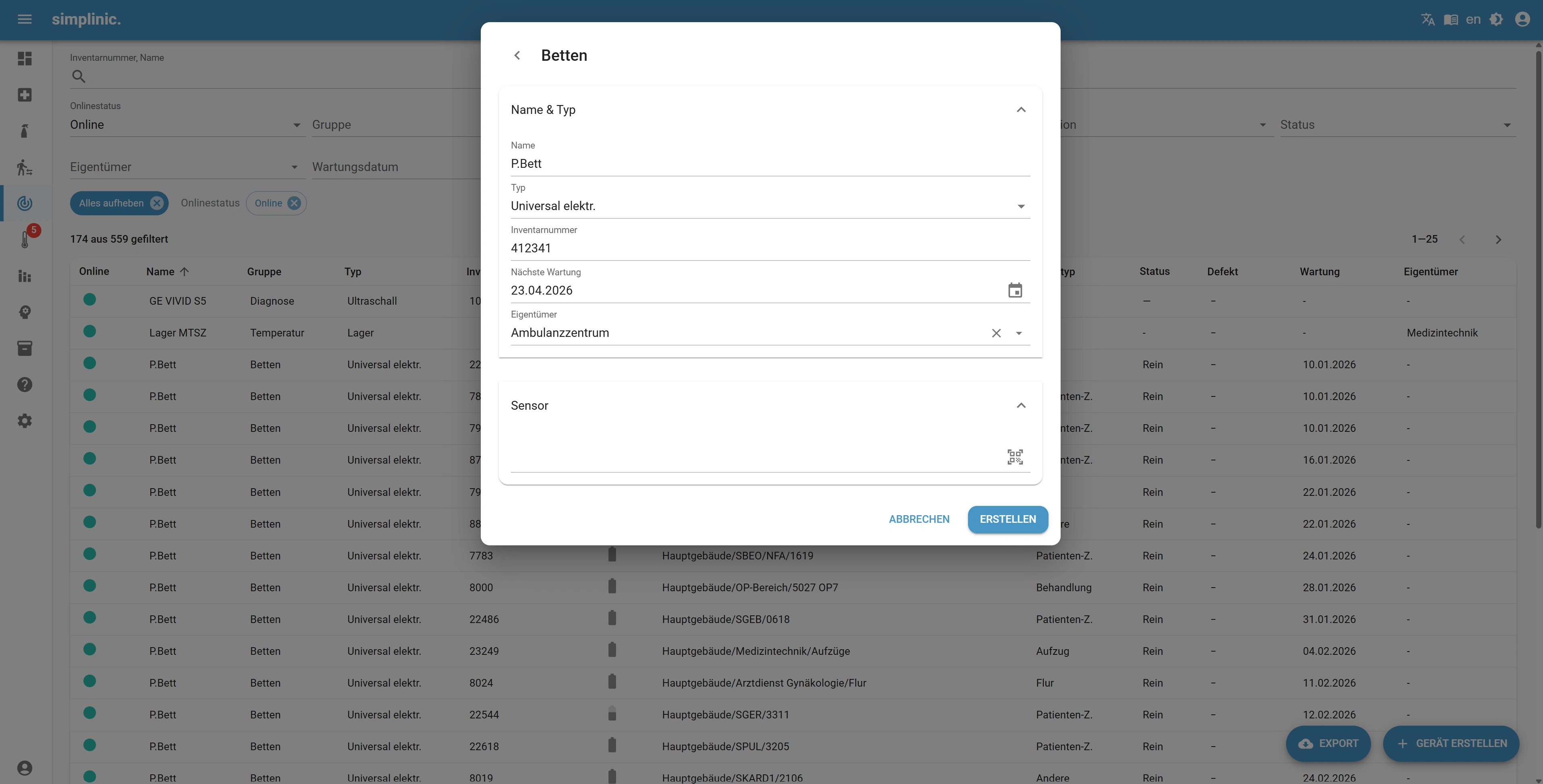
Task: Sort the table by the Name column header
Action: pyautogui.click(x=161, y=272)
